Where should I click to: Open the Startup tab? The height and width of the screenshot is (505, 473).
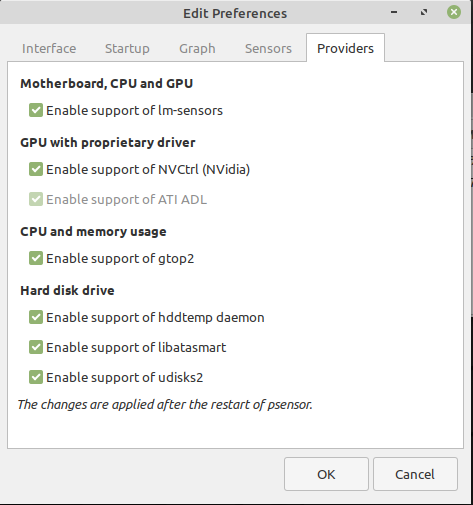(127, 49)
